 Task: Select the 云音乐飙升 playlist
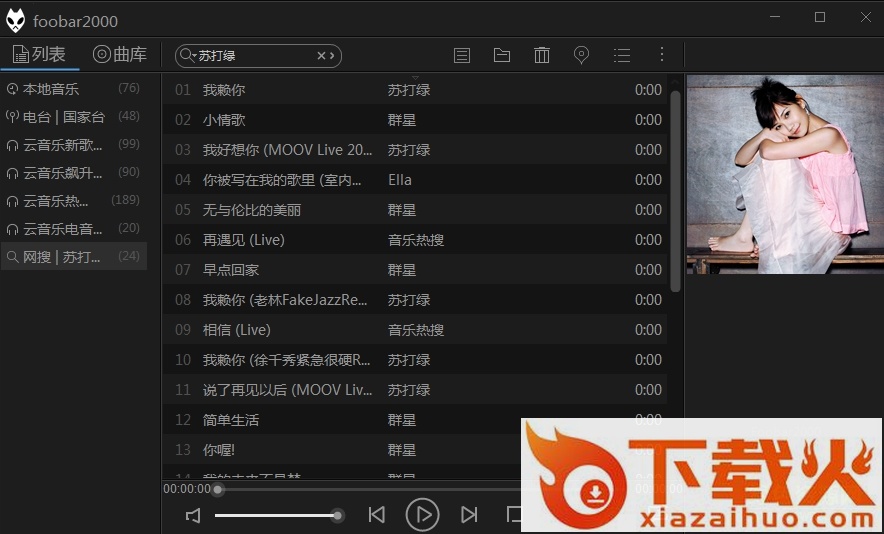click(x=74, y=173)
